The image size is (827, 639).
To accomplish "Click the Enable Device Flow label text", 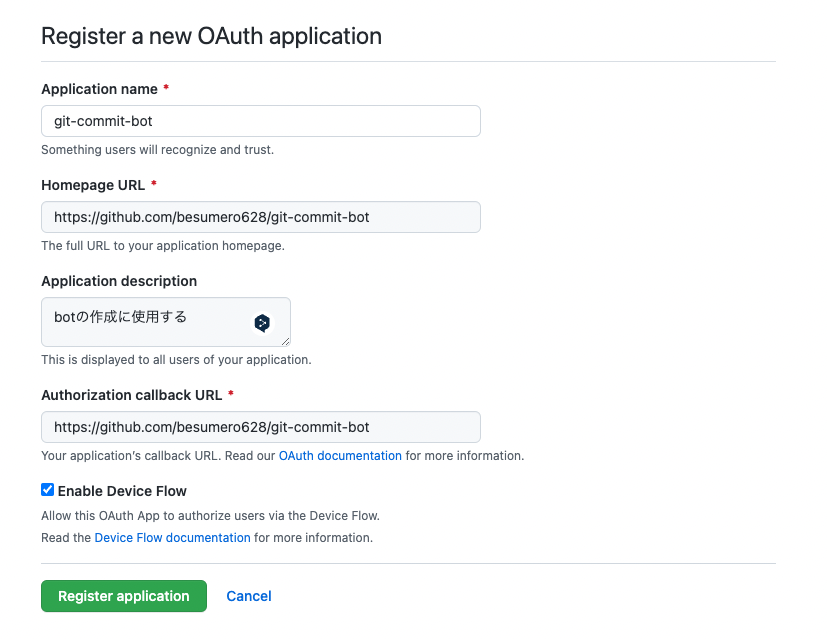I will [121, 490].
